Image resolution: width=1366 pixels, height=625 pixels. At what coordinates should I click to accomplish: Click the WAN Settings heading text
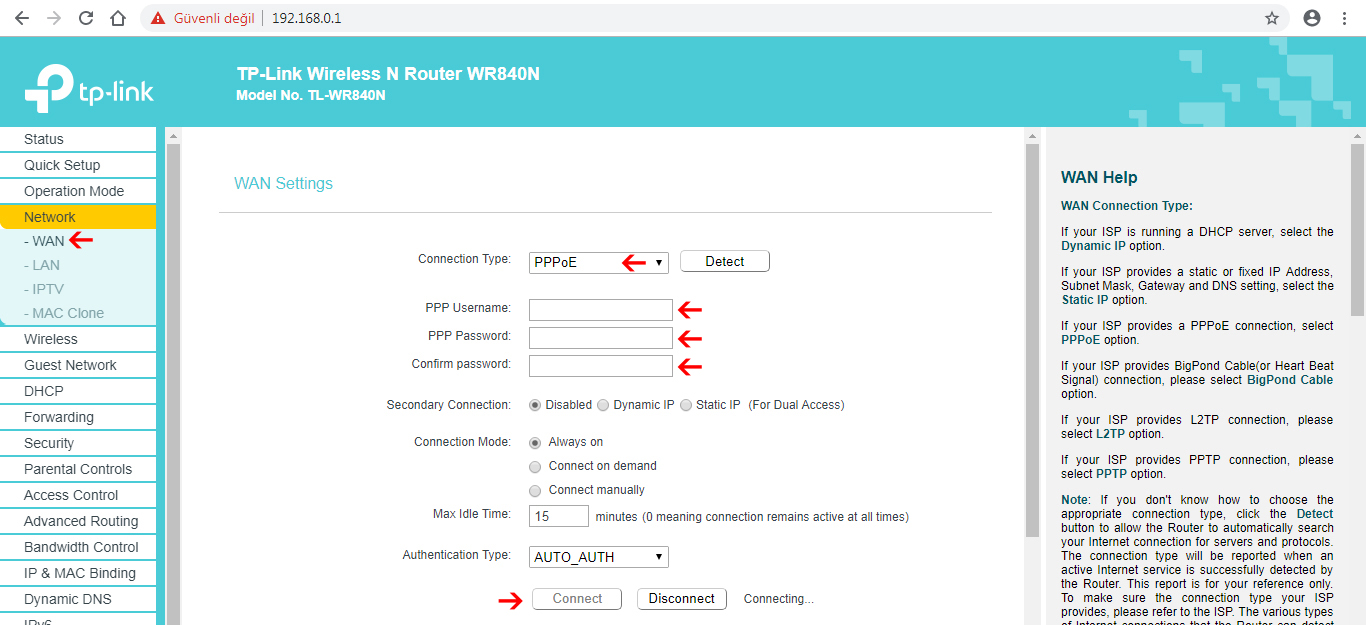click(283, 184)
